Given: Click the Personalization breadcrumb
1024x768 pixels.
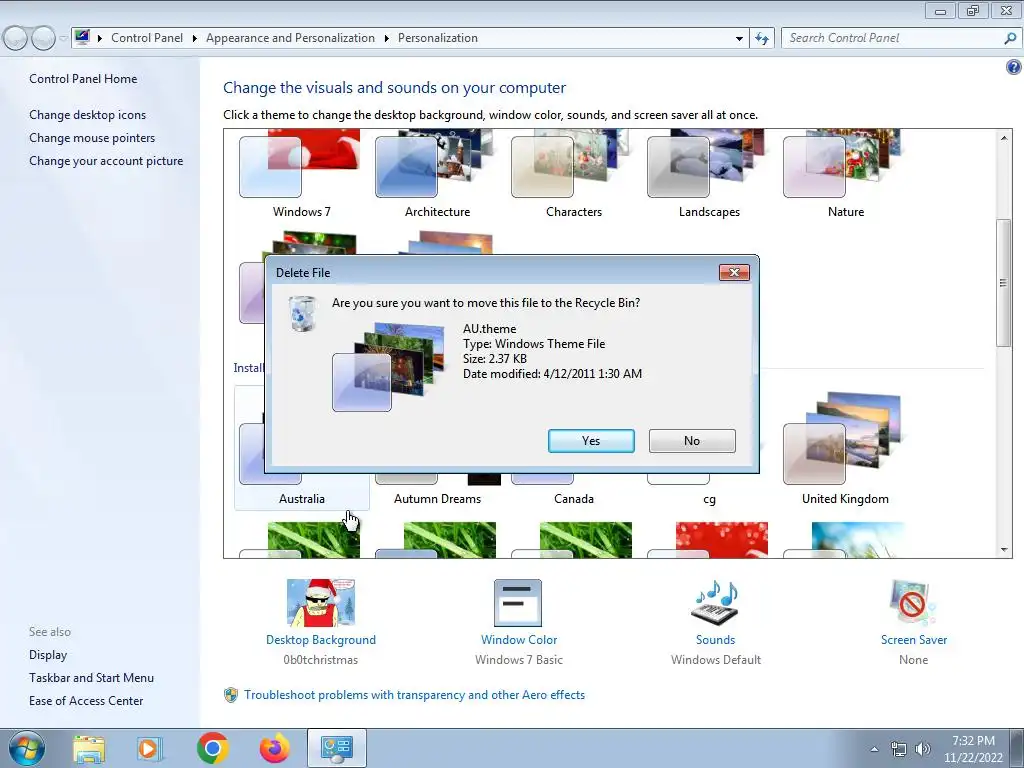Looking at the screenshot, I should (438, 38).
